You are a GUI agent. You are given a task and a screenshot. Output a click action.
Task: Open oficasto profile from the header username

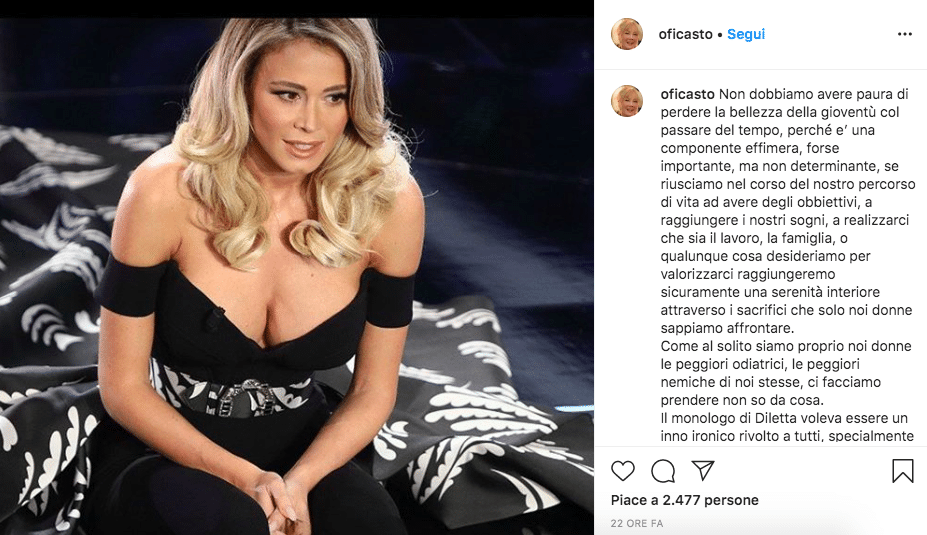(685, 34)
